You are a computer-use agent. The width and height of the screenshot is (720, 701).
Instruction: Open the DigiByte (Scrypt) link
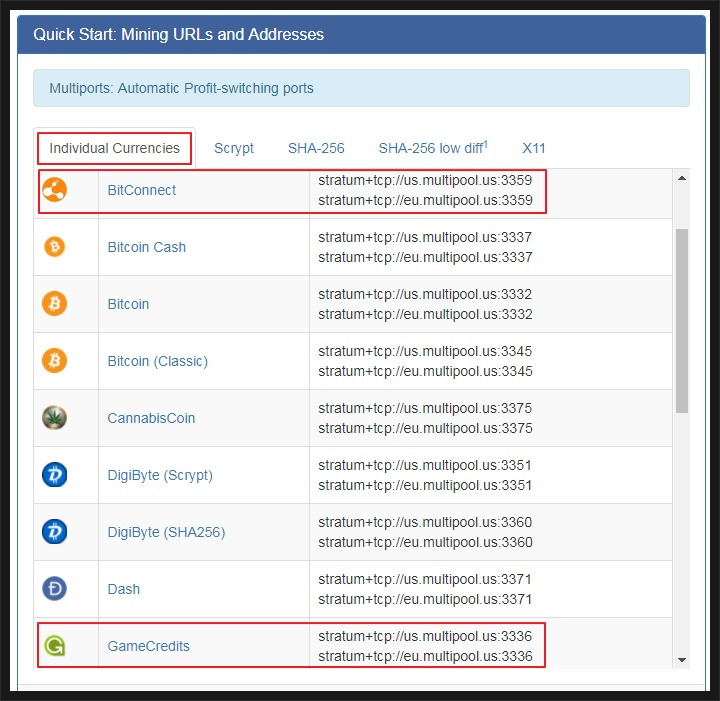coord(160,475)
